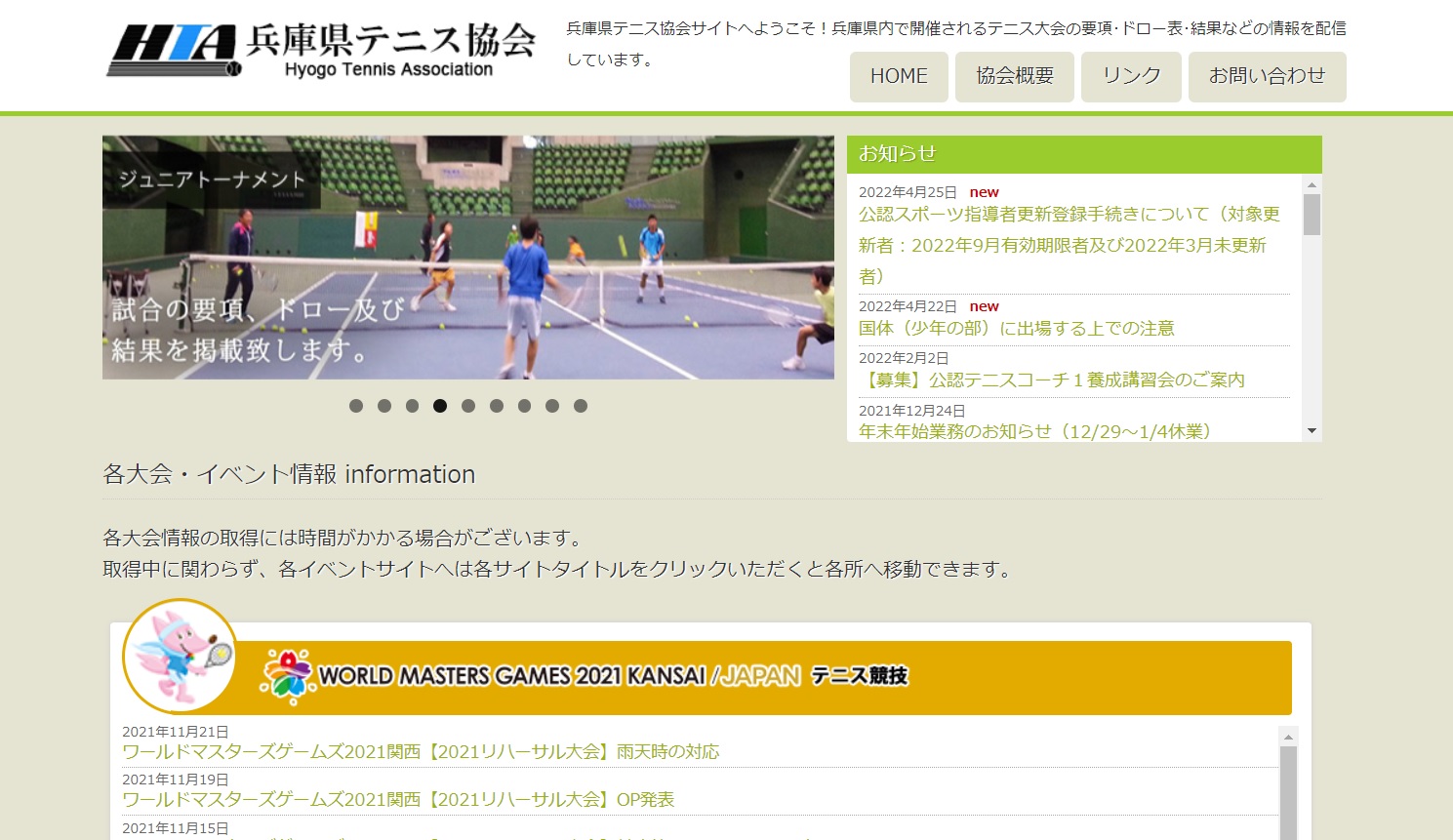Image resolution: width=1453 pixels, height=840 pixels.
Task: Click the お知らせ panel header
Action: click(x=1084, y=154)
